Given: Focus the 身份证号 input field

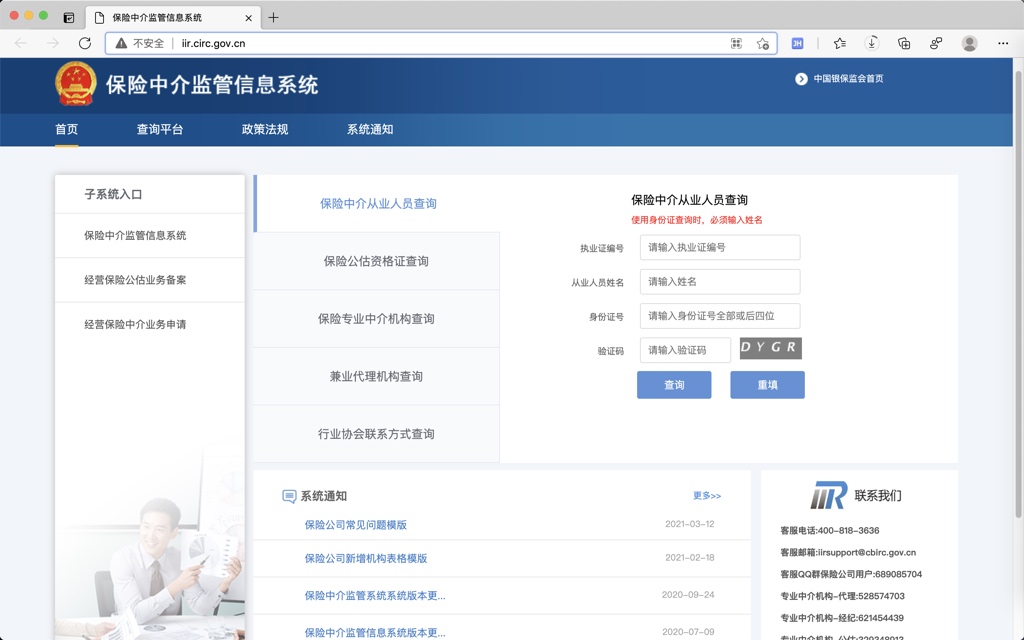Looking at the screenshot, I should (x=720, y=316).
